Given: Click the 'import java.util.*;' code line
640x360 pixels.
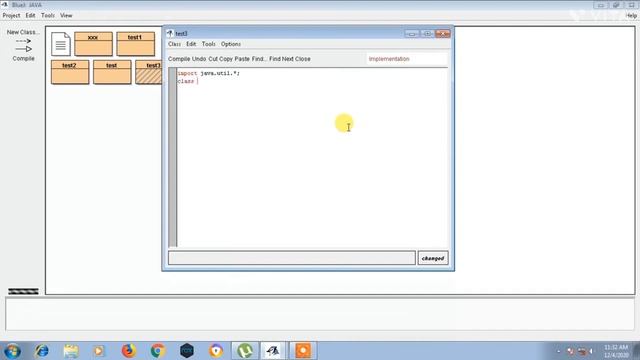Looking at the screenshot, I should pyautogui.click(x=209, y=73).
